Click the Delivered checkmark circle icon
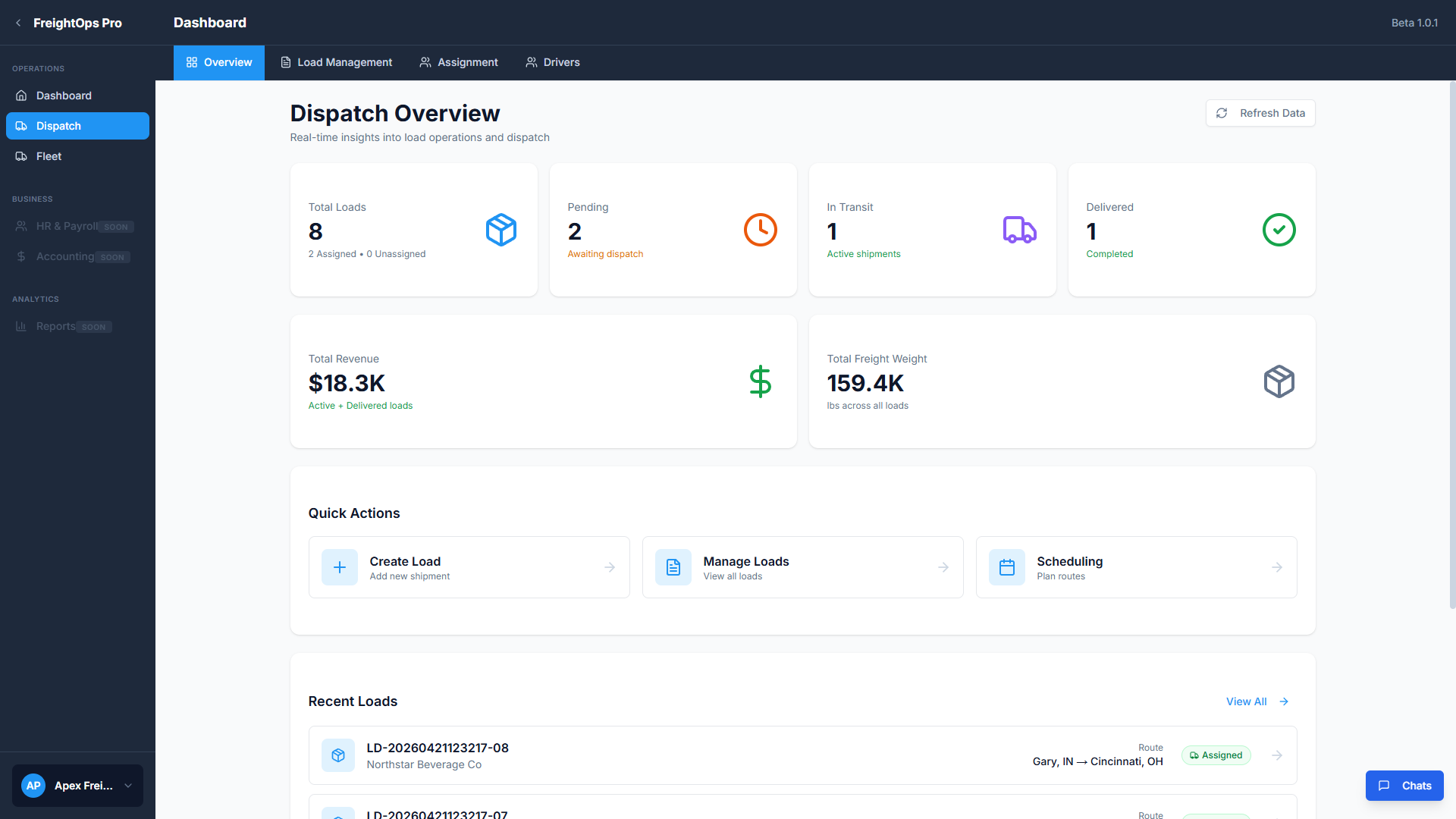Image resolution: width=1456 pixels, height=819 pixels. [x=1279, y=230]
